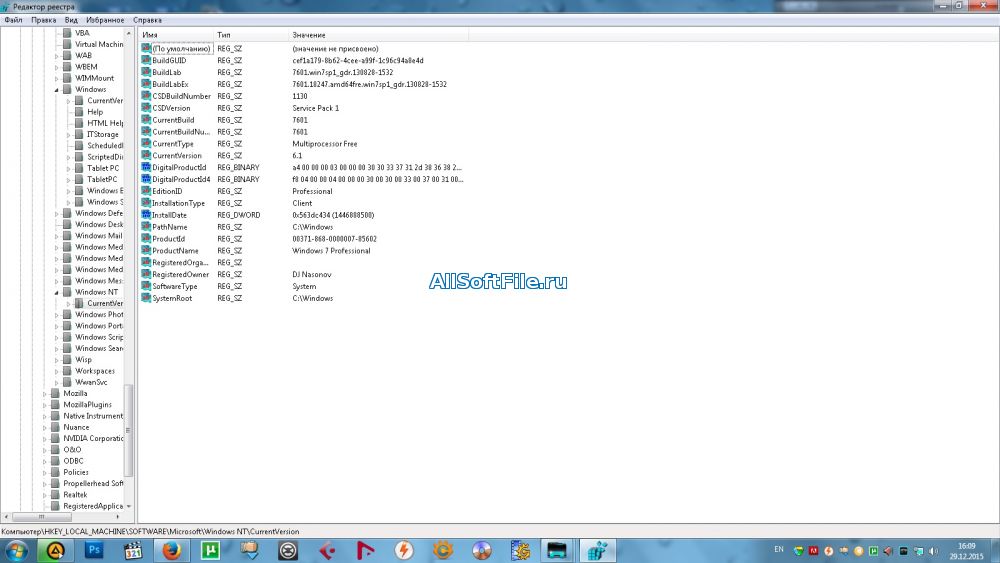Collapse the Windows key in tree
The image size is (1000, 563).
point(57,90)
